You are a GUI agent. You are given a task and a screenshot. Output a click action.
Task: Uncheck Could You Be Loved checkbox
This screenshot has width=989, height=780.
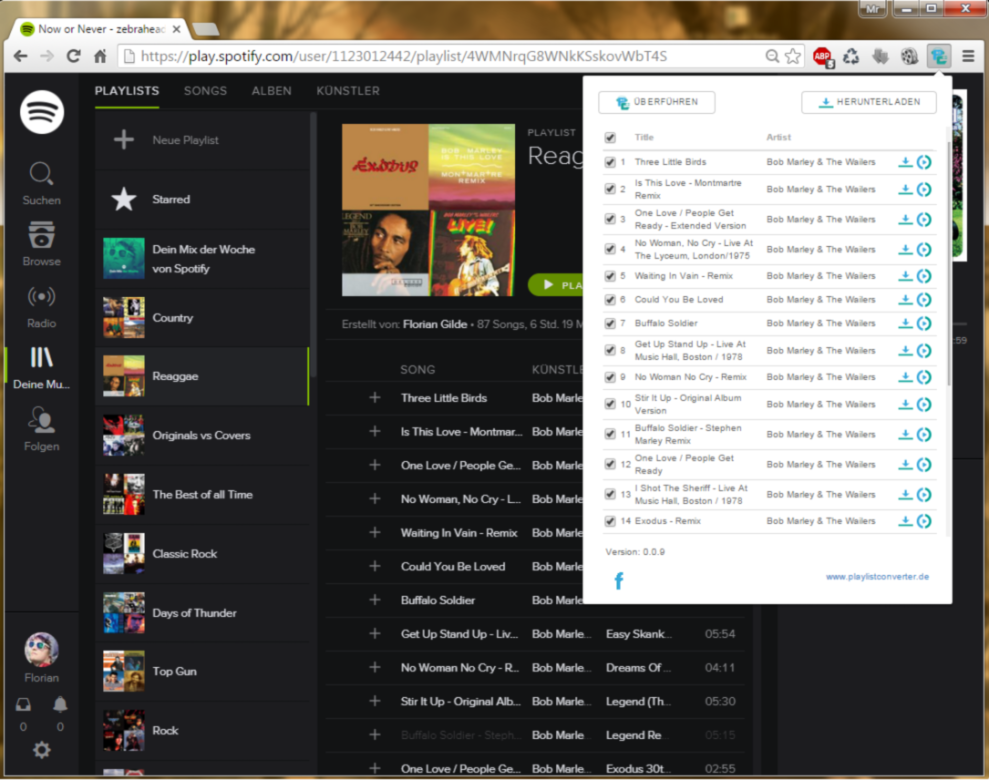(x=610, y=300)
